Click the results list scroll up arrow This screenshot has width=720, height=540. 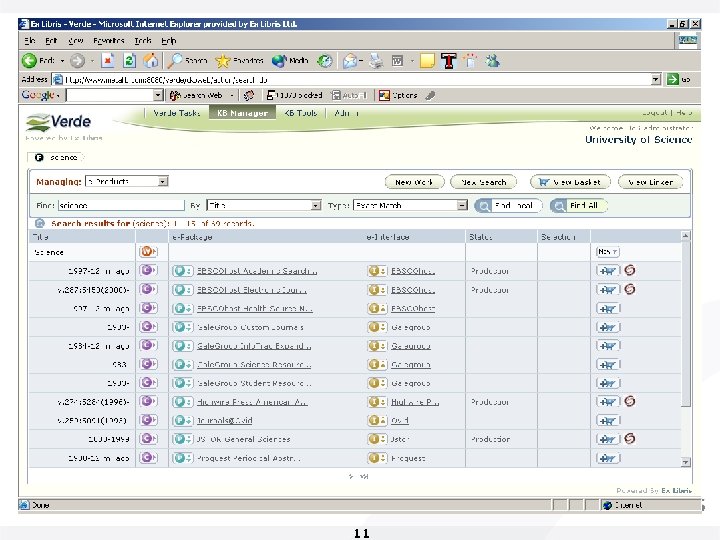tap(685, 236)
